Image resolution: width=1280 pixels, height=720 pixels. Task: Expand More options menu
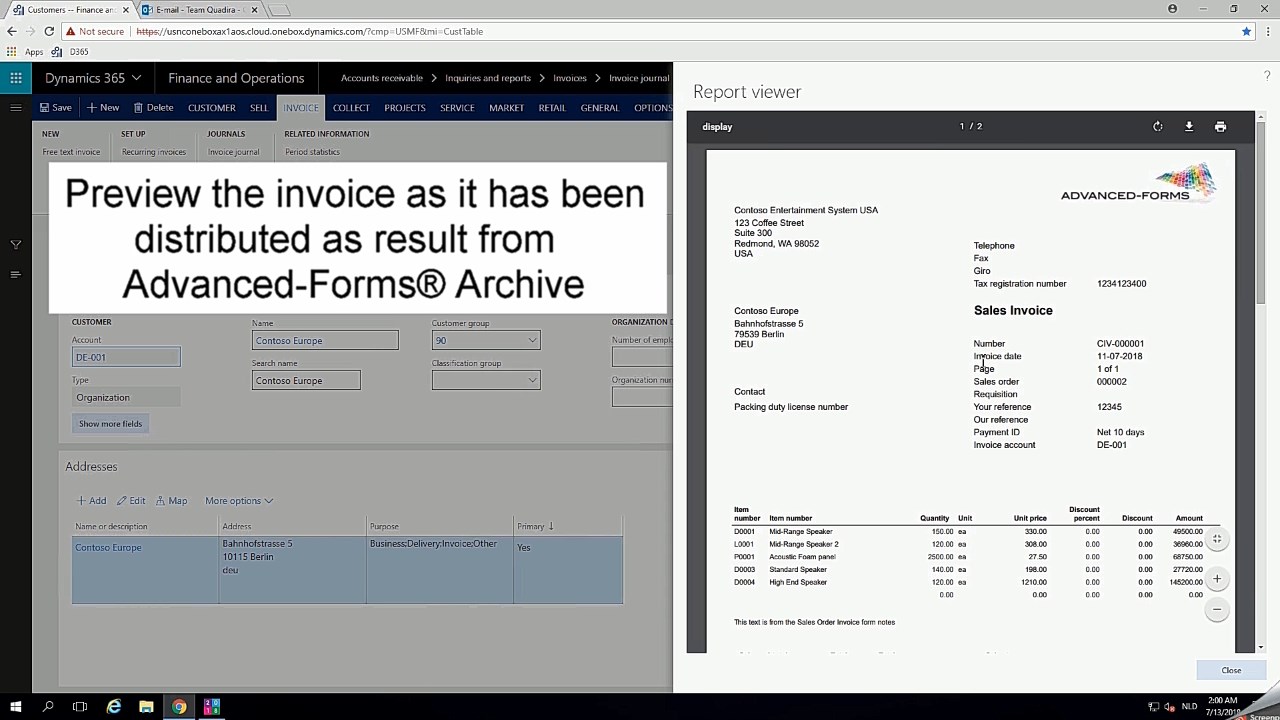tap(239, 501)
